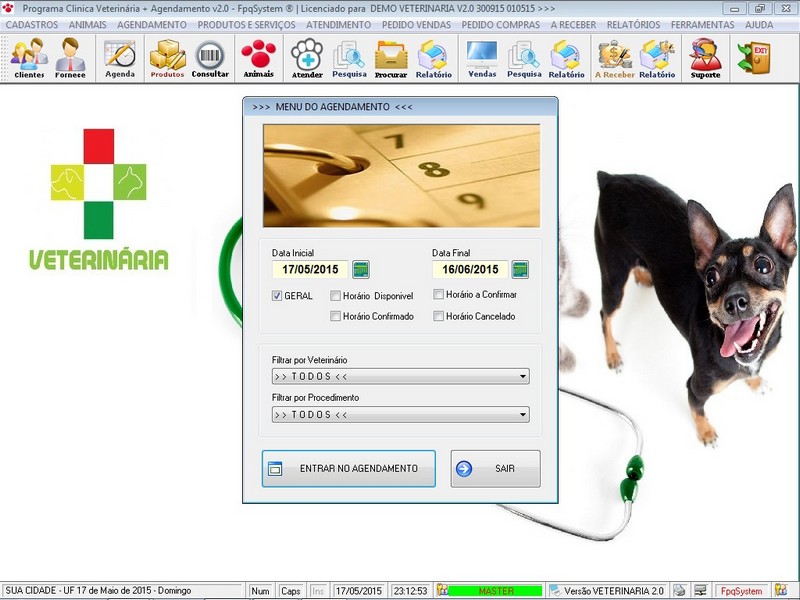Screen dimensions: 800x600
Task: Click the Exit door icon in toolbar
Action: 754,57
